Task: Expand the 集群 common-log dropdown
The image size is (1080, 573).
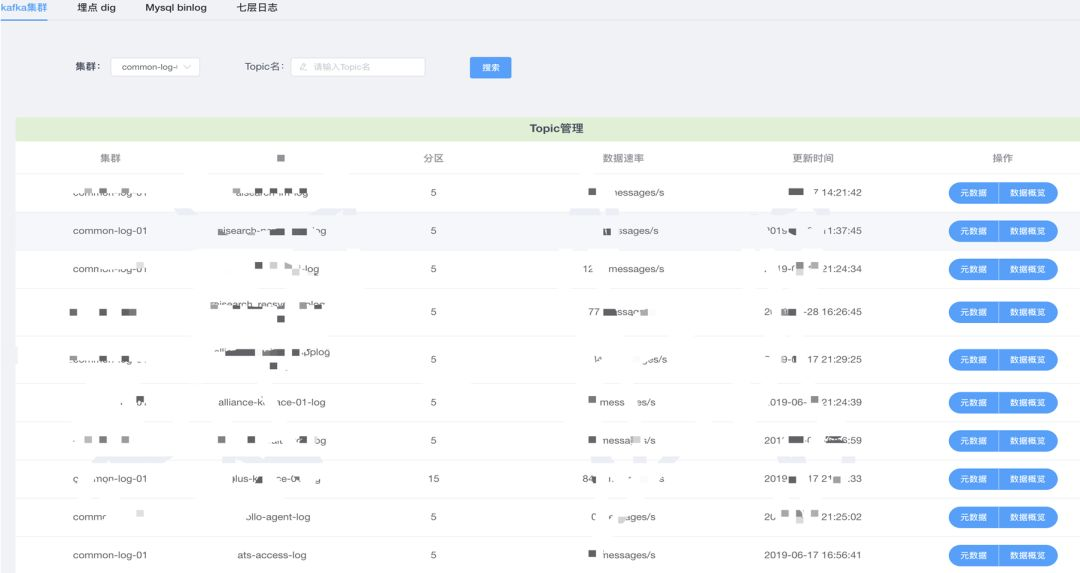Action: coord(154,67)
